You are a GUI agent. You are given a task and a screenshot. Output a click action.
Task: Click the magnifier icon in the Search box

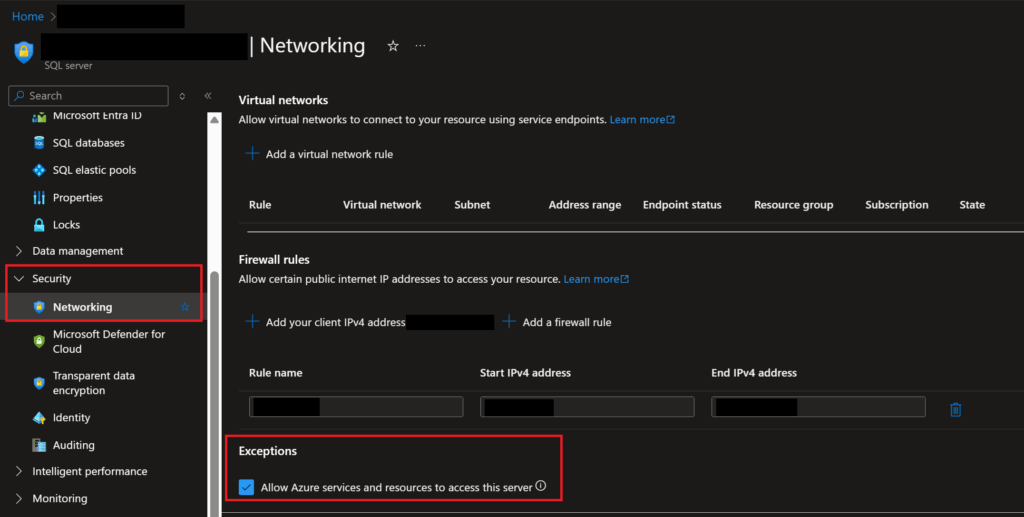coord(19,95)
